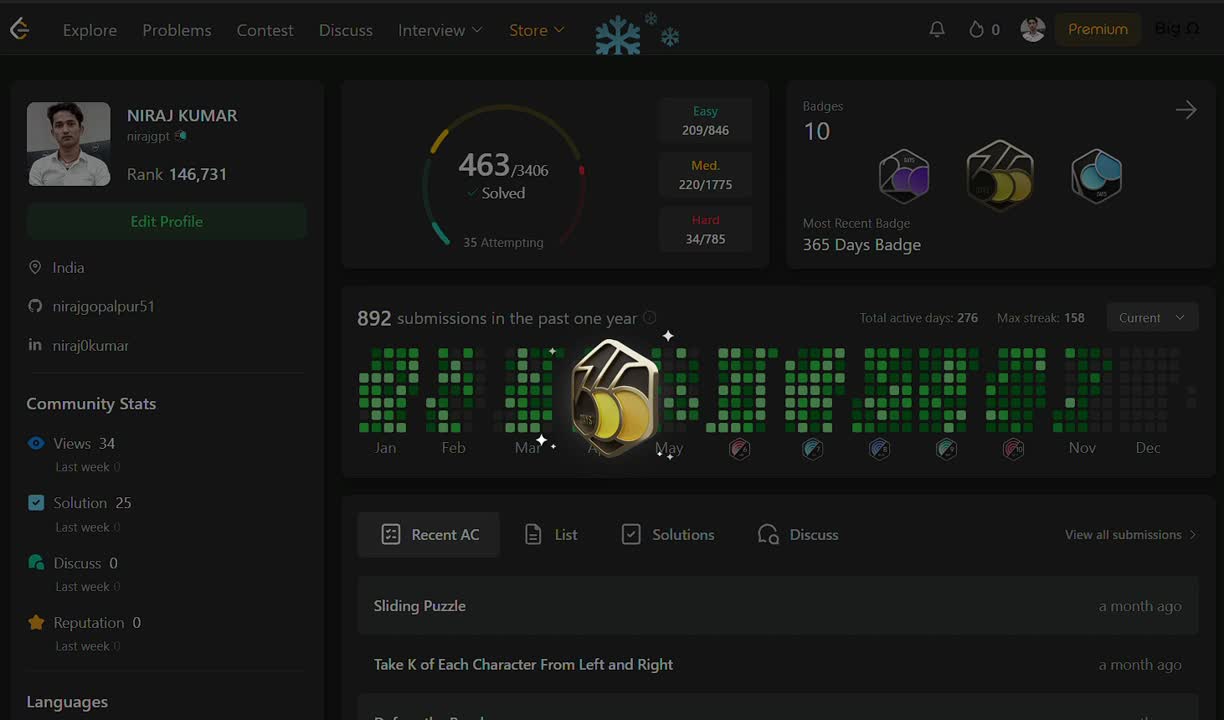
Task: Click the 365 Days Badge label
Action: click(x=862, y=245)
